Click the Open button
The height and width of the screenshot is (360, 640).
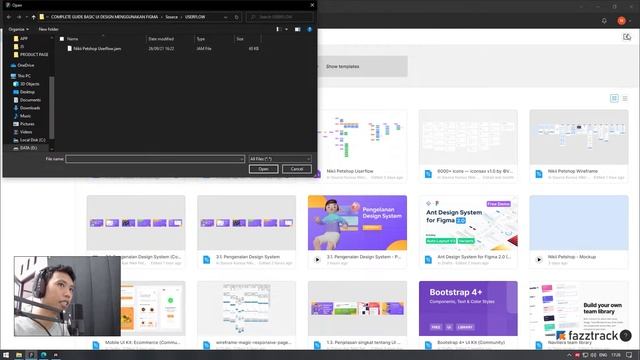[263, 169]
